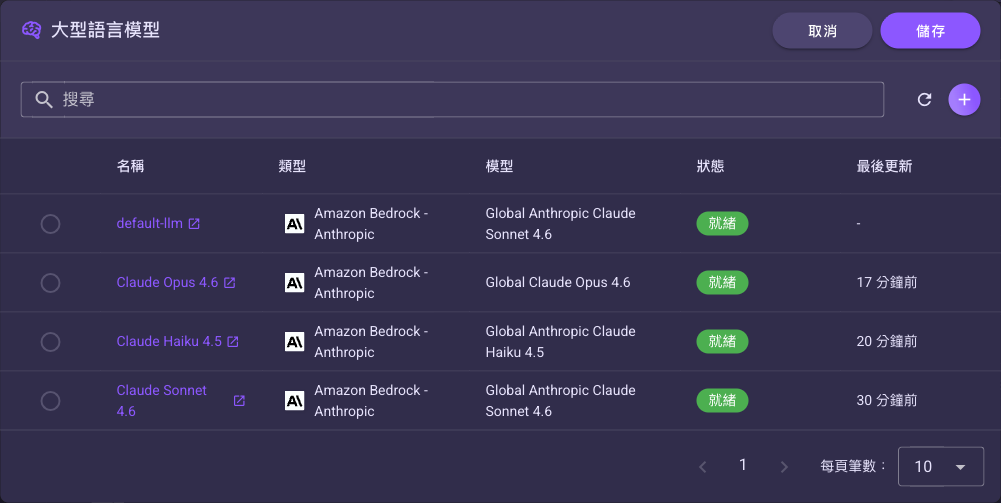The height and width of the screenshot is (503, 1001).
Task: Click the 類型 column header
Action: [x=292, y=167]
